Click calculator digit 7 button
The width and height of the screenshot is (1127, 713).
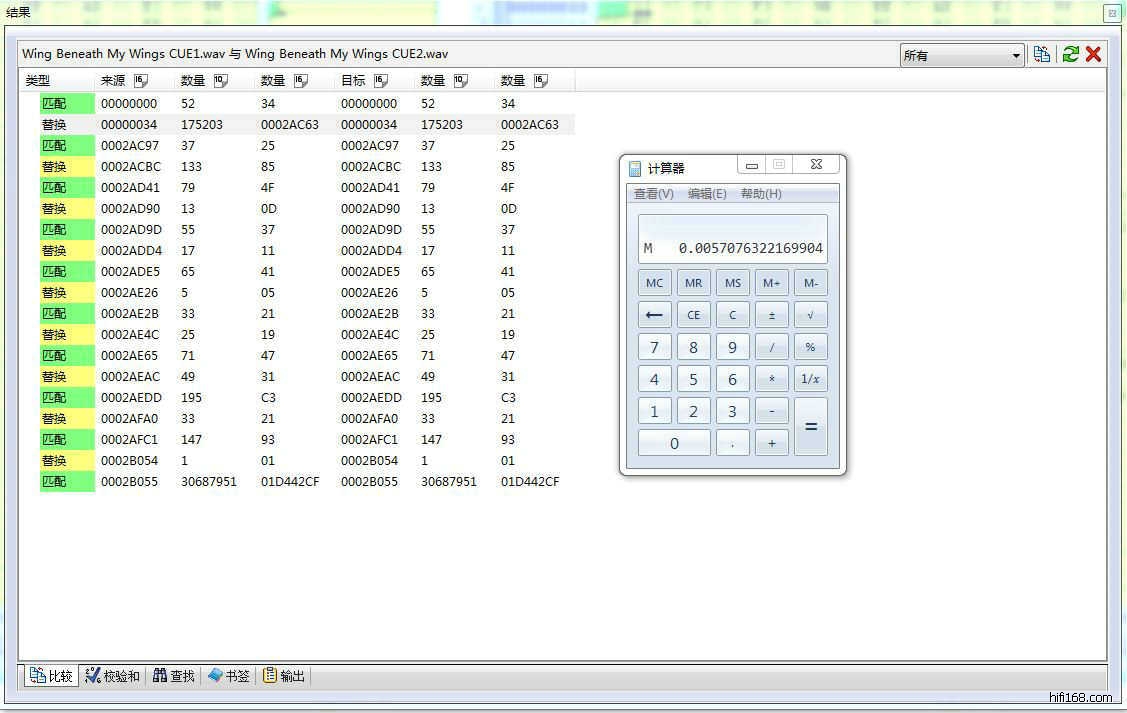pyautogui.click(x=654, y=347)
